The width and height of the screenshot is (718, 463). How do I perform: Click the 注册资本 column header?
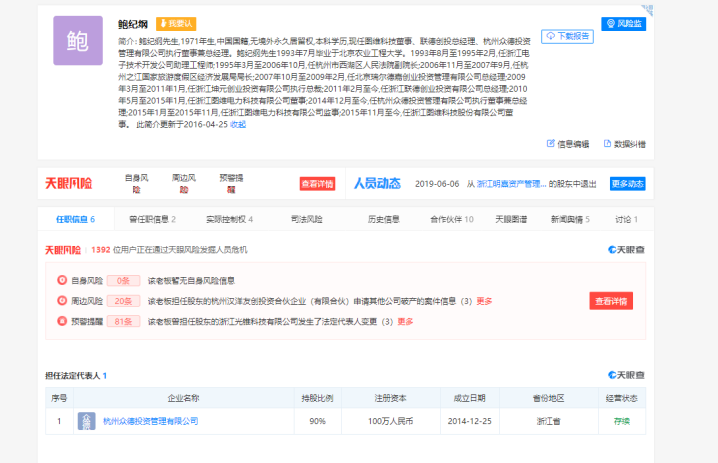(391, 398)
